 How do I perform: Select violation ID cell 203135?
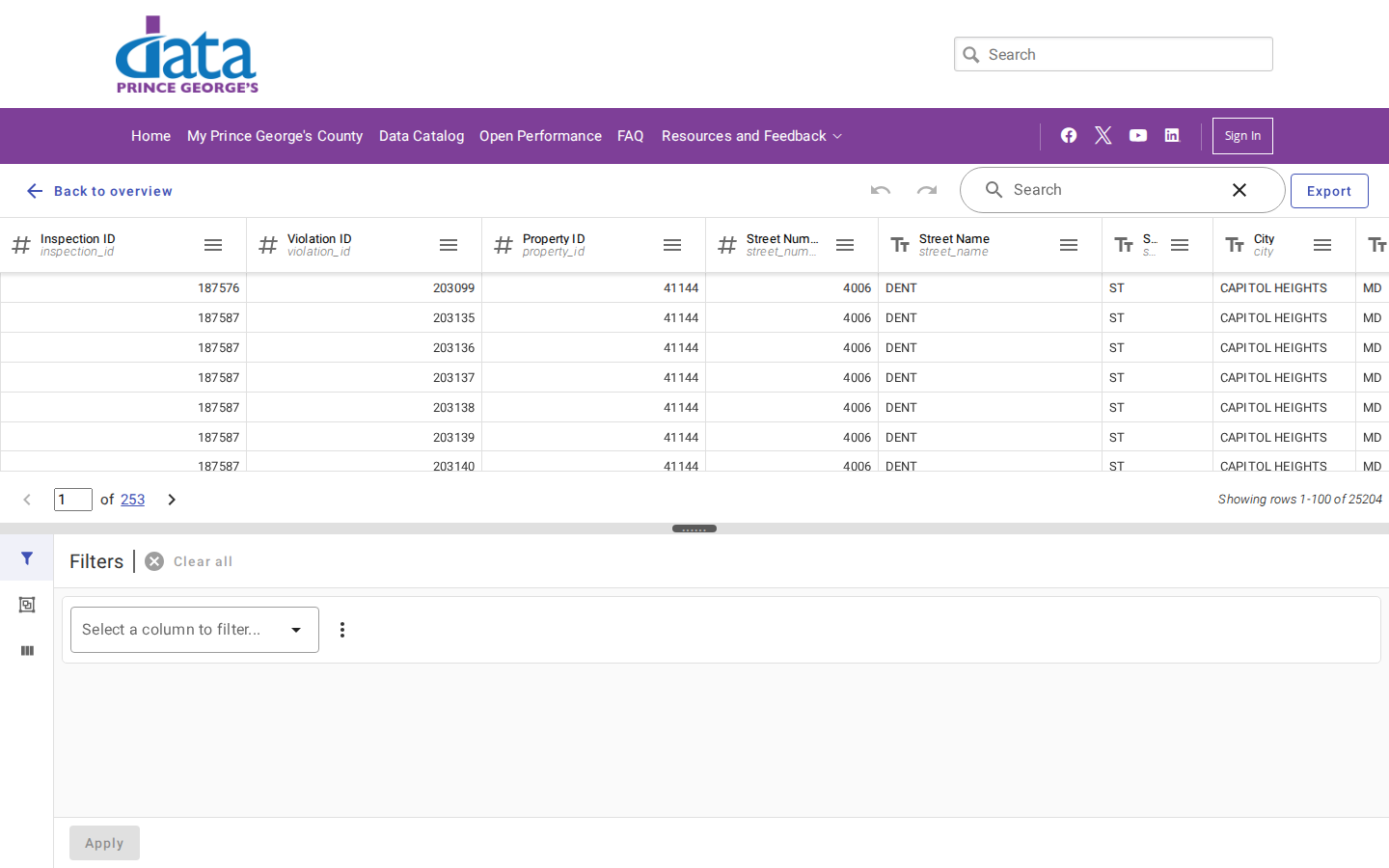(365, 317)
